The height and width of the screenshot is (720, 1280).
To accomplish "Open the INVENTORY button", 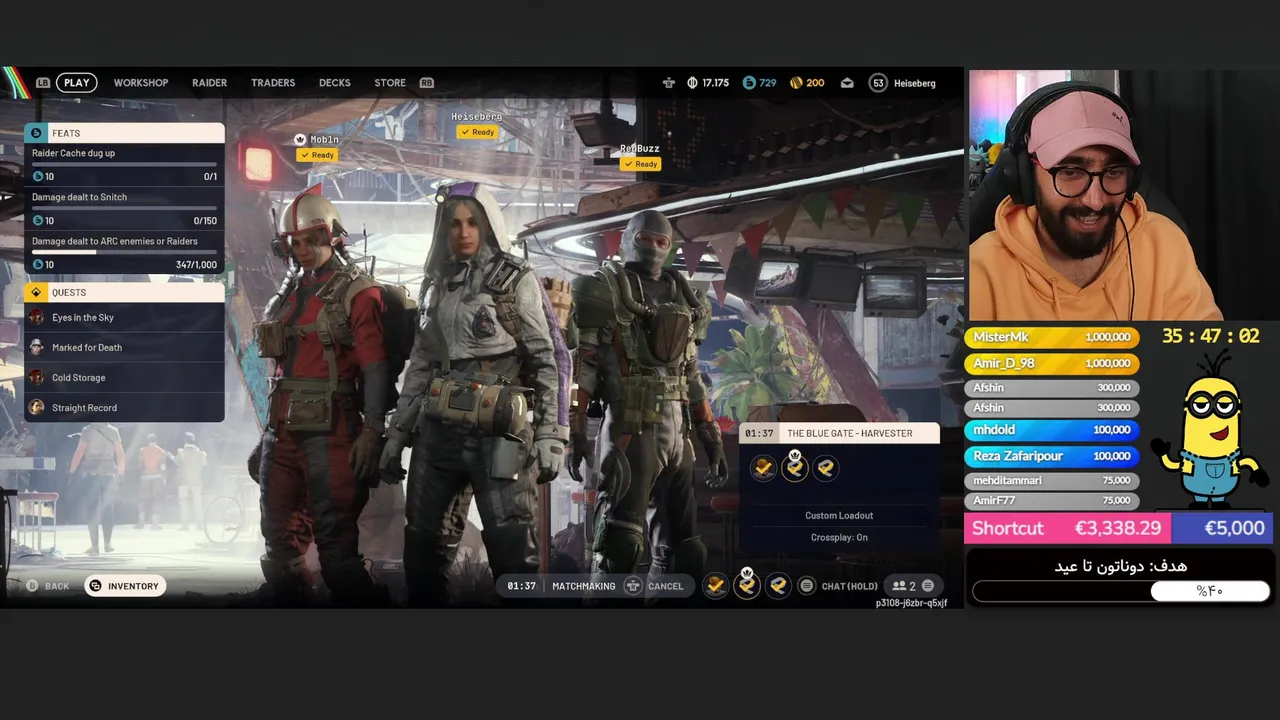I will tap(124, 586).
